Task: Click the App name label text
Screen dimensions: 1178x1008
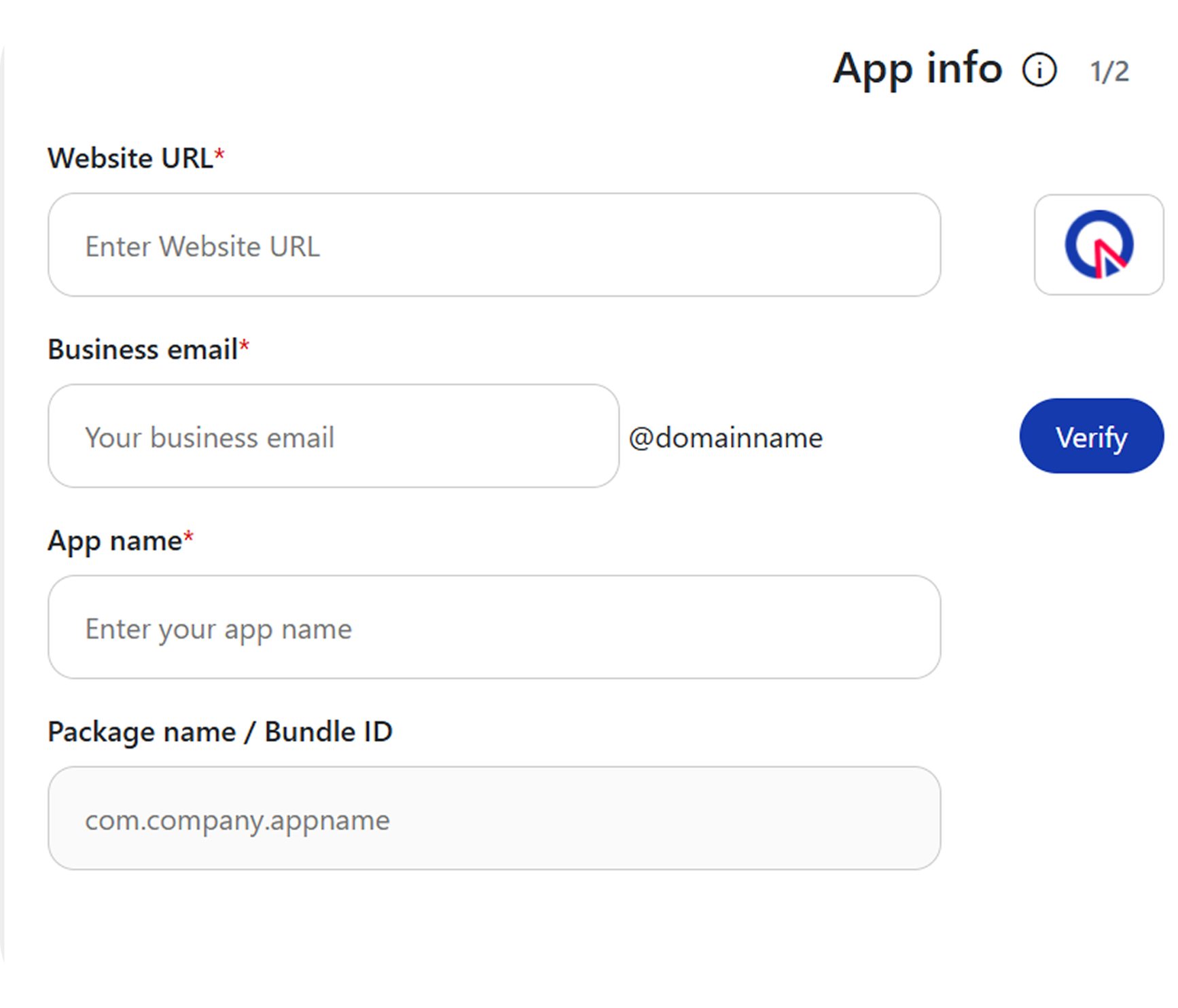Action: (115, 541)
